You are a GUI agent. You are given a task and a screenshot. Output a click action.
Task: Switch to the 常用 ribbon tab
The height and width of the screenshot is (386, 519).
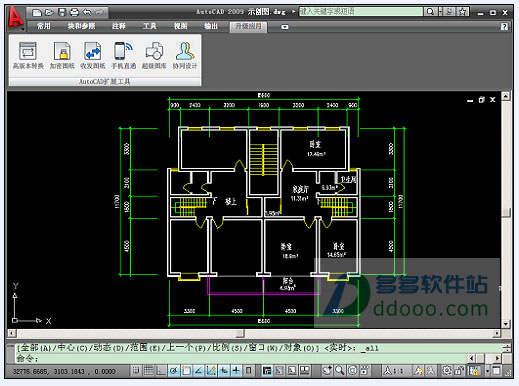pyautogui.click(x=44, y=26)
